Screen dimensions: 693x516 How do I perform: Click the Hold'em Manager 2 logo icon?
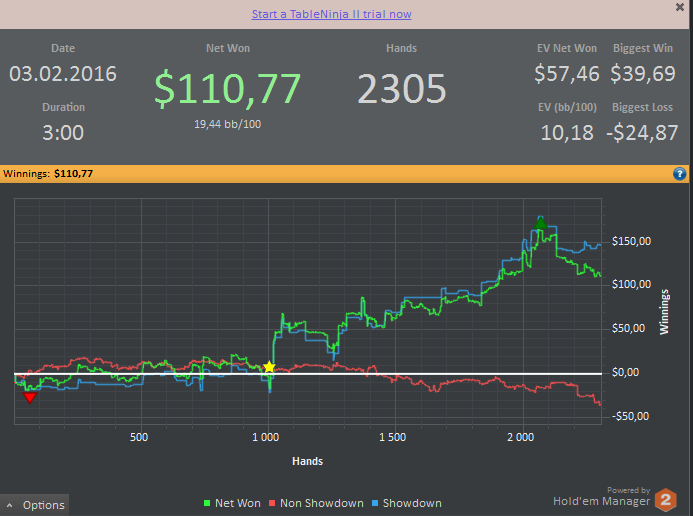point(666,500)
